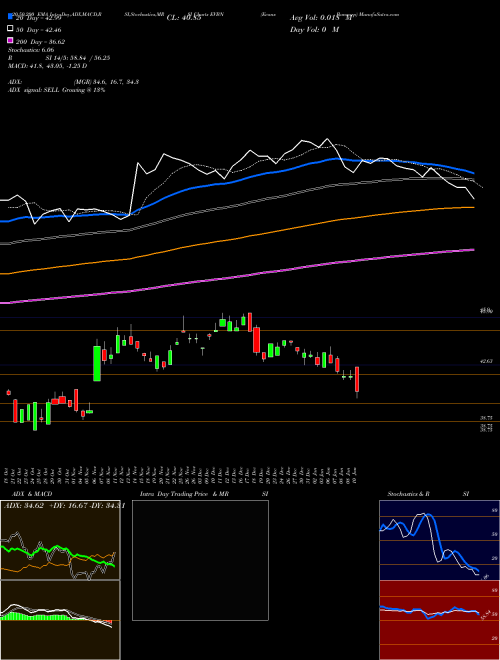This screenshot has width=500, height=660.
Task: Click the ADX +DY -DY readout line
Action: coord(64,506)
